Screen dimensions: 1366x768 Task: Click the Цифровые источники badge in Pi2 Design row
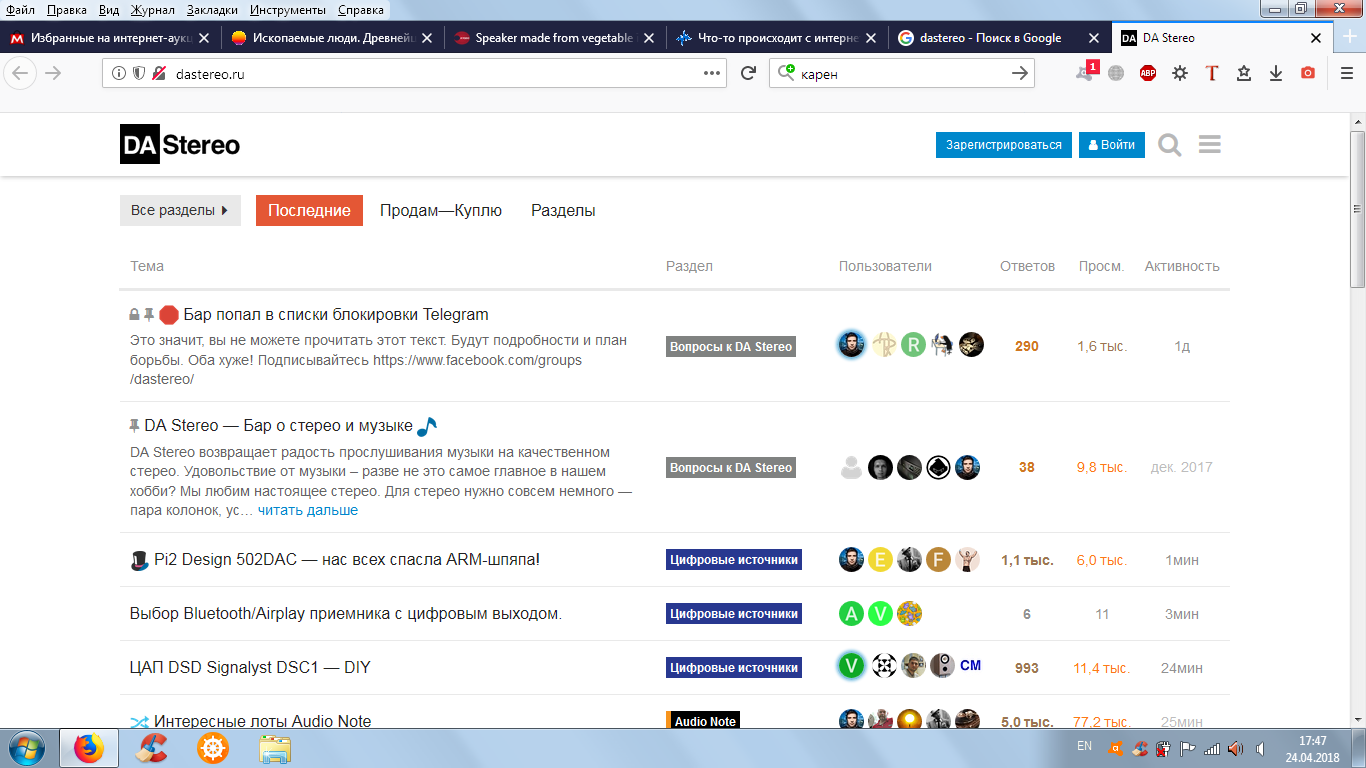coord(734,559)
